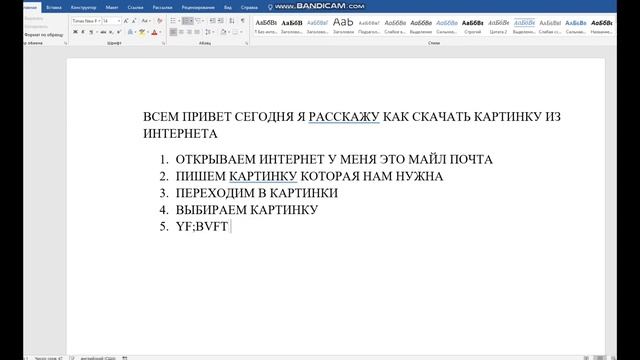The width and height of the screenshot is (640, 360).
Task: Open Clipboard pane launcher
Action: coord(66,43)
